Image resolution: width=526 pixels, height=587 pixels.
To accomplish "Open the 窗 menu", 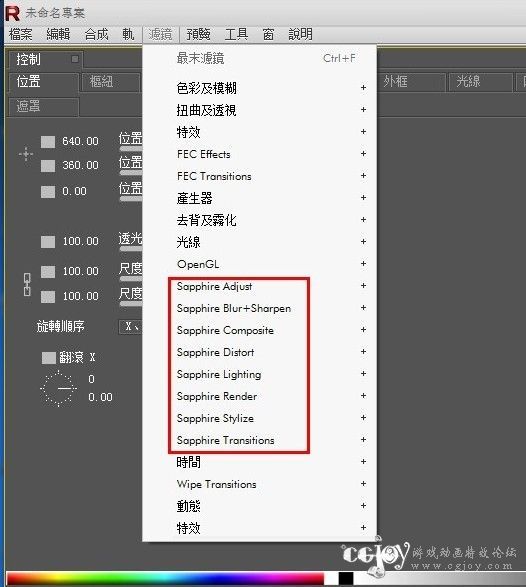I will 268,34.
